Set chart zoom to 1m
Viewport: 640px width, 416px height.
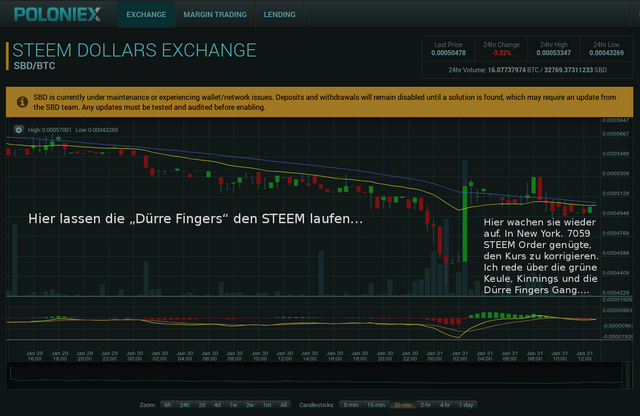click(x=267, y=405)
